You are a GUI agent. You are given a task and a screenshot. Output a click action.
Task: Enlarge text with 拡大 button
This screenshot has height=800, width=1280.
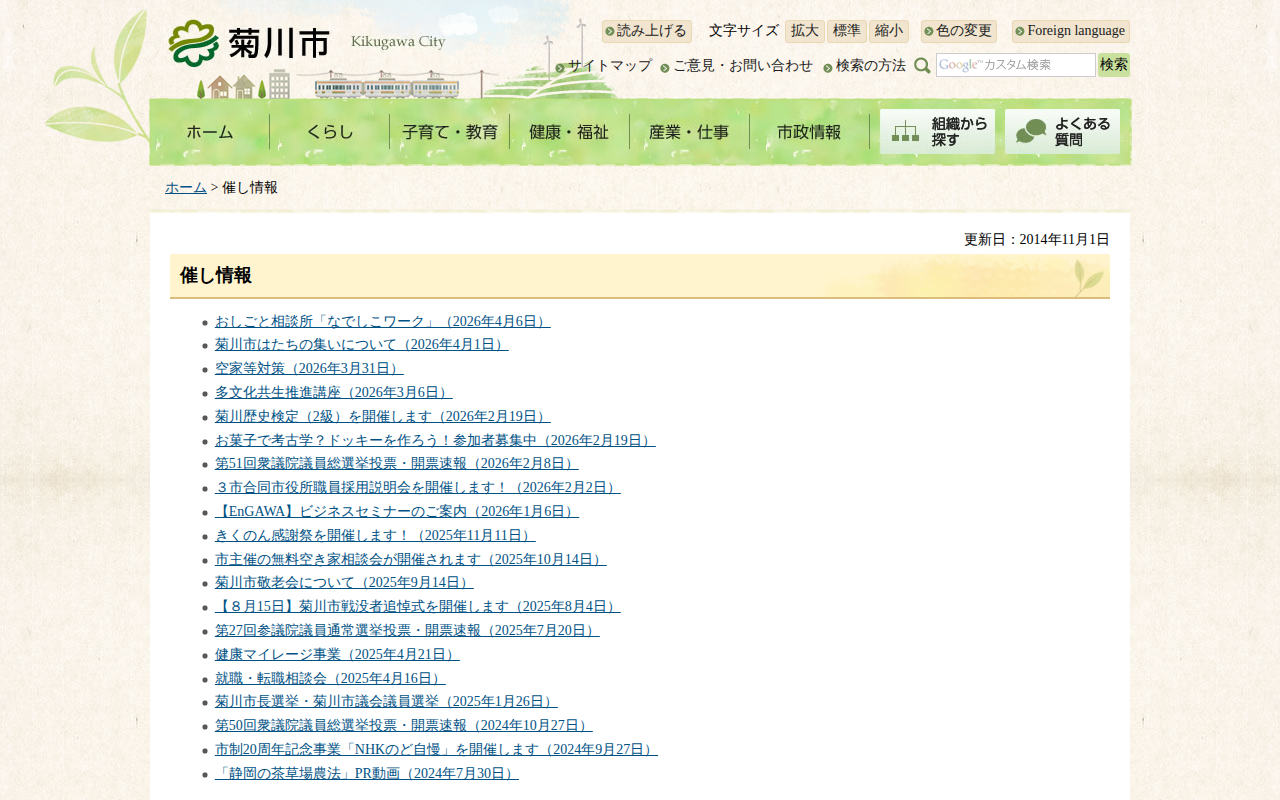[x=805, y=31]
